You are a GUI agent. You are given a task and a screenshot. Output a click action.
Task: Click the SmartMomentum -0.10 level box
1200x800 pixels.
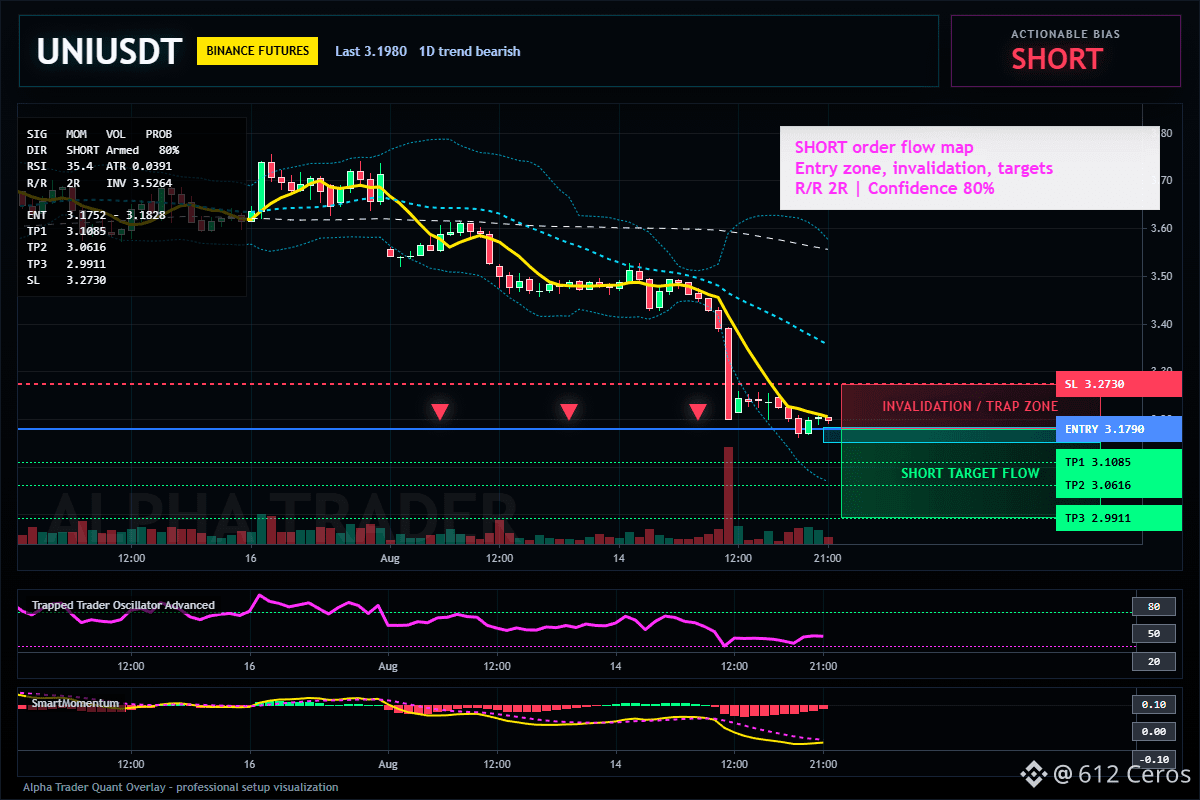pyautogui.click(x=1153, y=758)
